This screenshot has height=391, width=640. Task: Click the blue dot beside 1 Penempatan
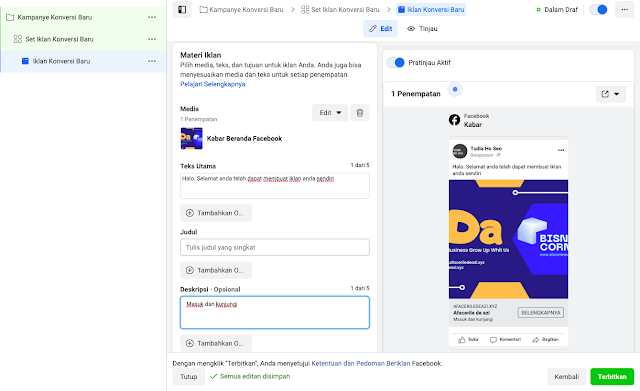click(x=455, y=89)
